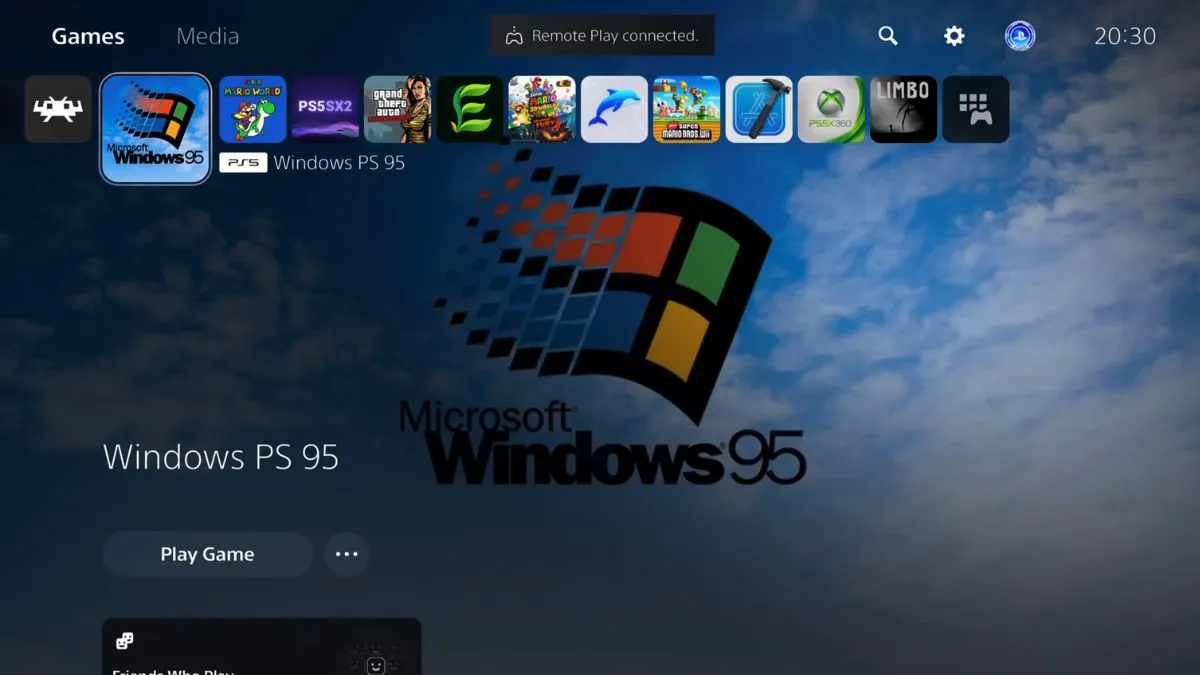
Task: Switch to the Media tab
Action: 207,36
